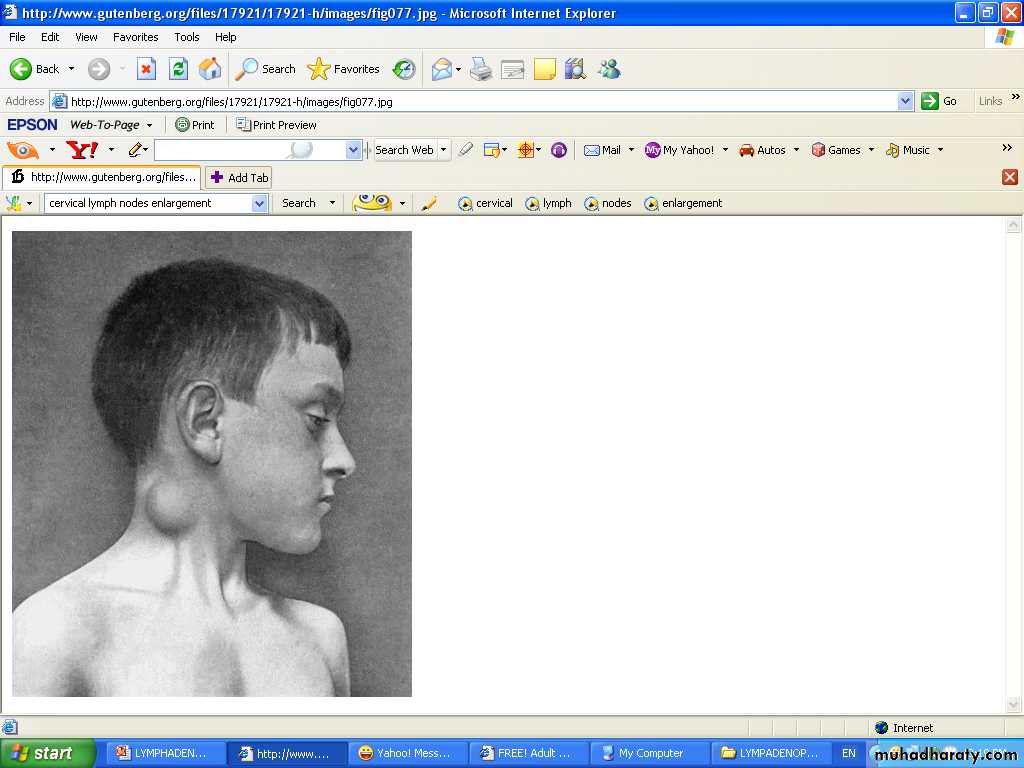Click the Yahoo toolbar search input field
Screen dimensions: 1024x768
point(248,150)
